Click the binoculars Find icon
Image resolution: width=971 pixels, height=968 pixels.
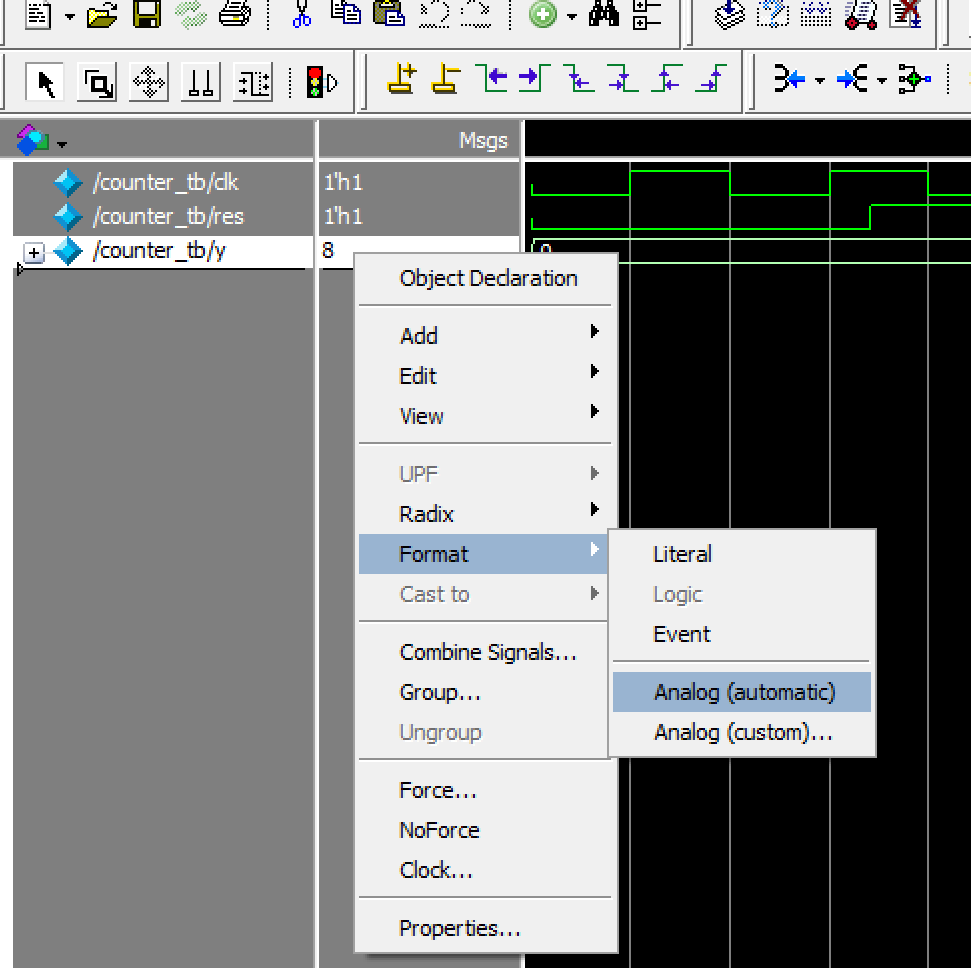click(x=604, y=14)
